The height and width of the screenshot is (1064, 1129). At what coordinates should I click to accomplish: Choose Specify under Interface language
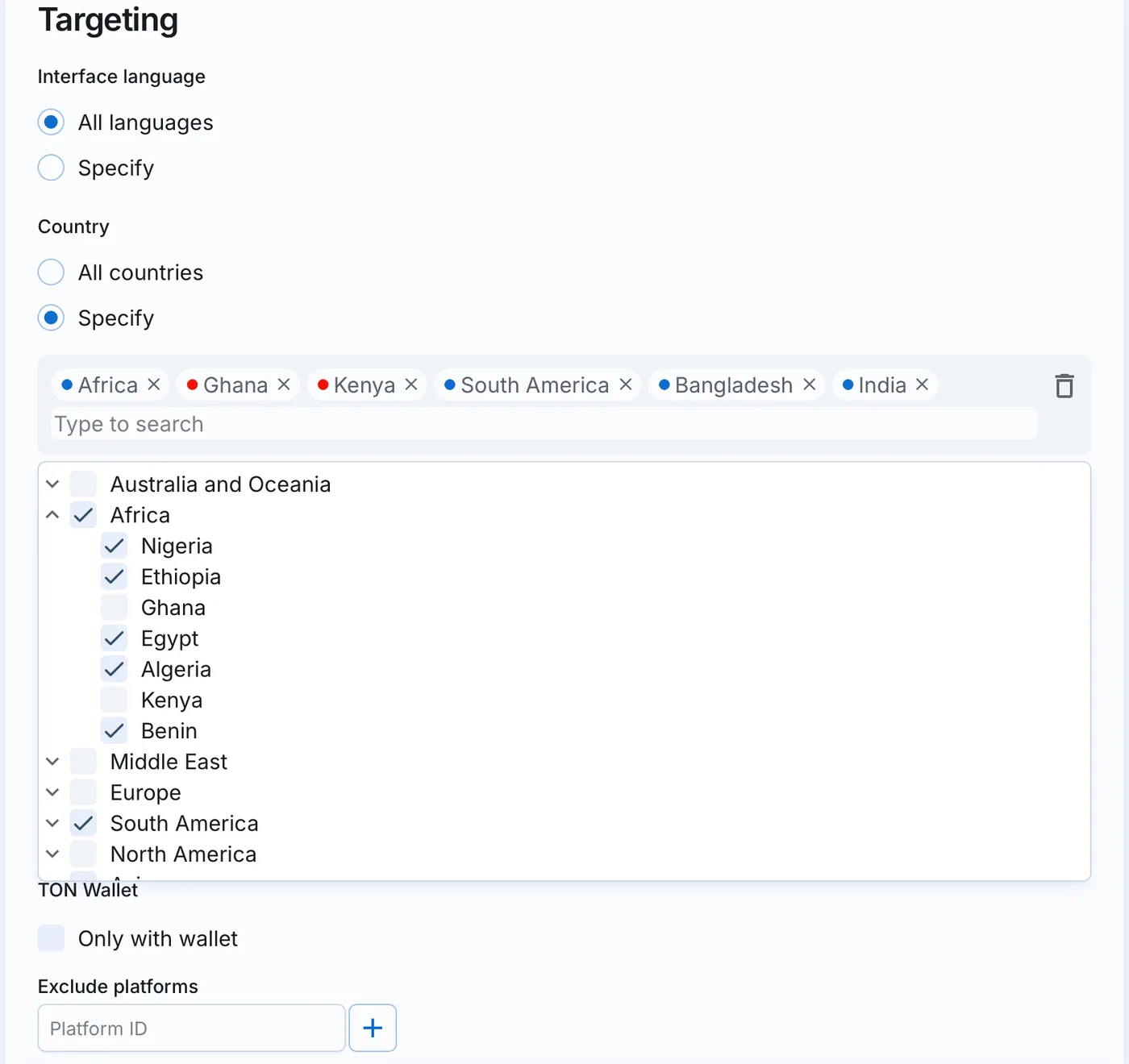pos(51,168)
